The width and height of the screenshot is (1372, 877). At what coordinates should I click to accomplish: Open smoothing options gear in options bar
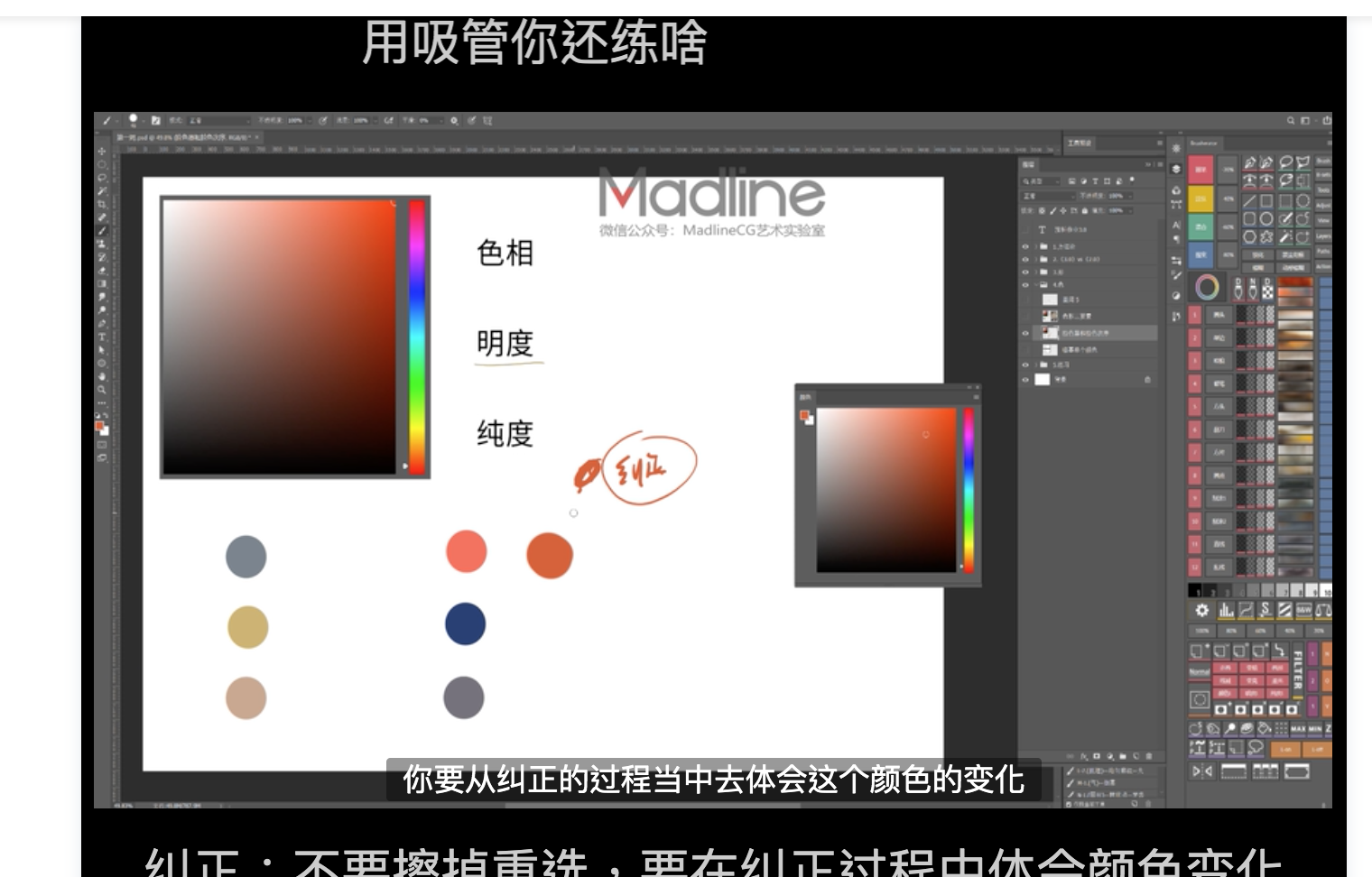(x=455, y=121)
